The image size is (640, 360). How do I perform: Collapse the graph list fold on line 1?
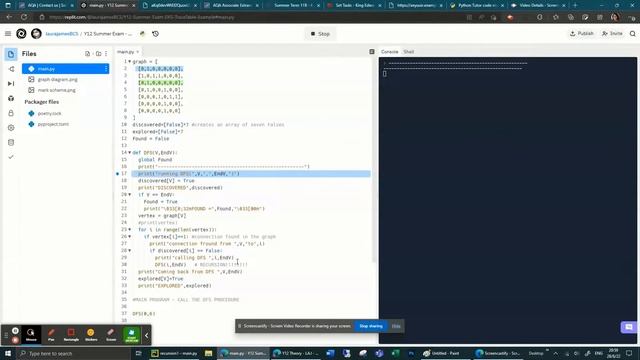click(130, 62)
